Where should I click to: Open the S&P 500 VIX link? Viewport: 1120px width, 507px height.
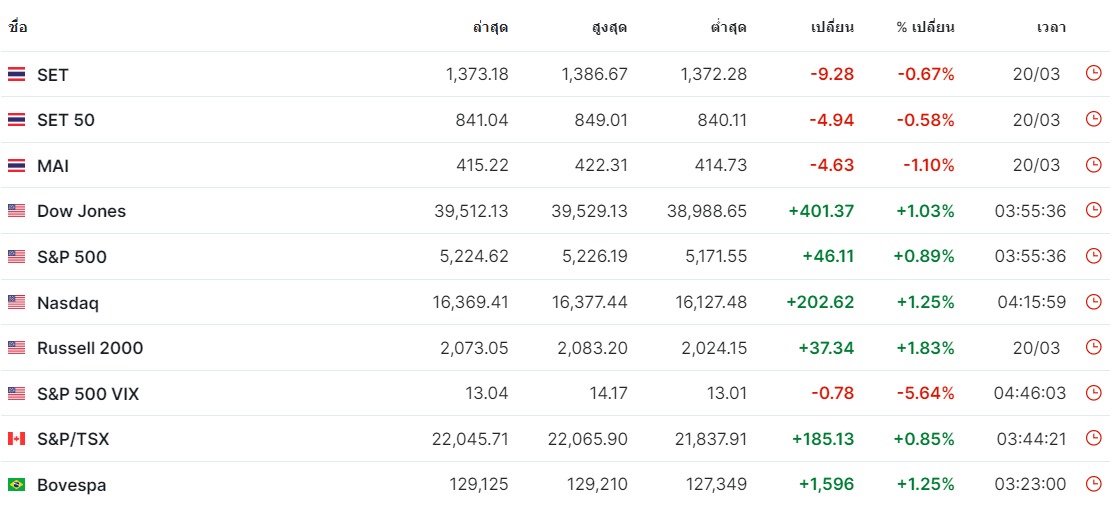[88, 393]
